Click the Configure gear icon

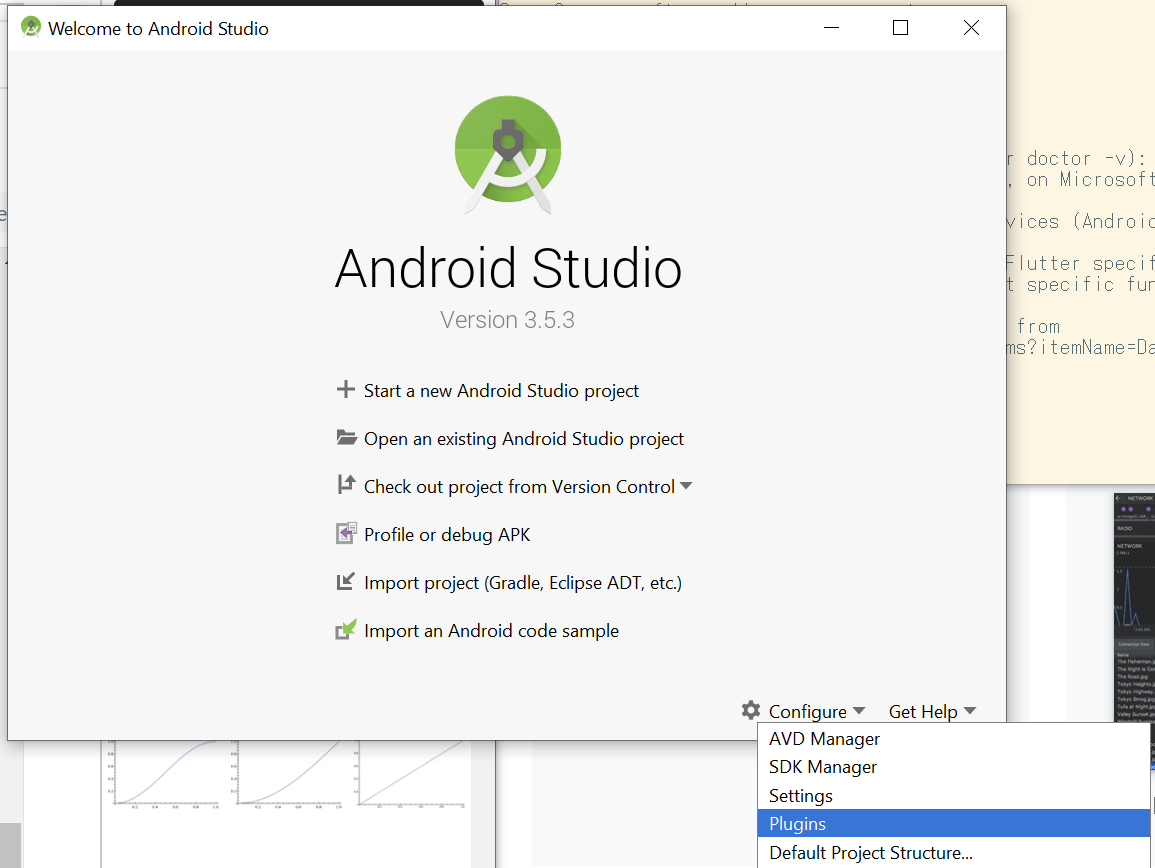(x=751, y=710)
